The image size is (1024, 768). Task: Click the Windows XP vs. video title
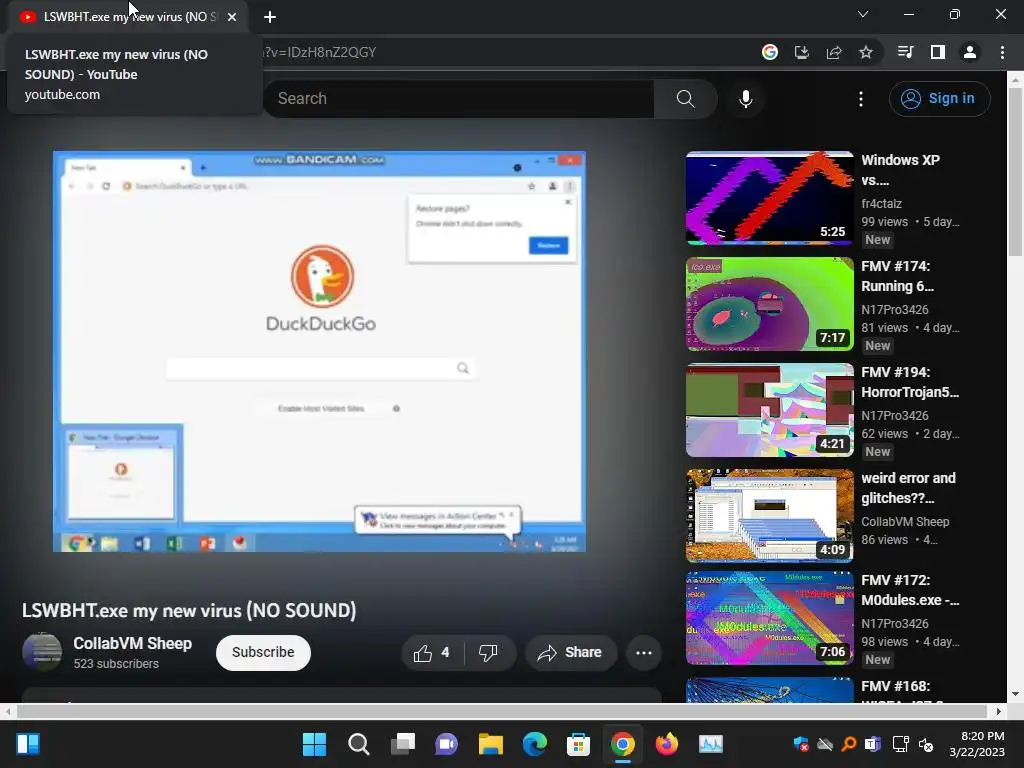901,170
